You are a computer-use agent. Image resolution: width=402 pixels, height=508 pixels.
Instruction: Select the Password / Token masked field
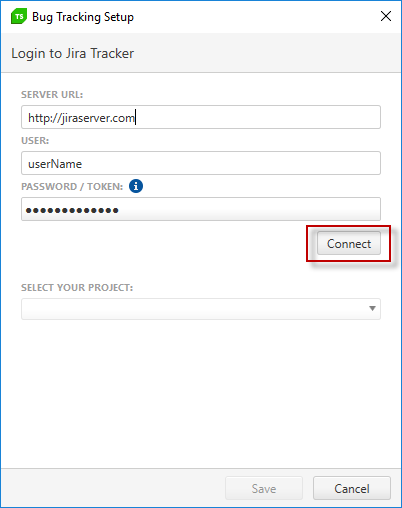click(x=201, y=209)
